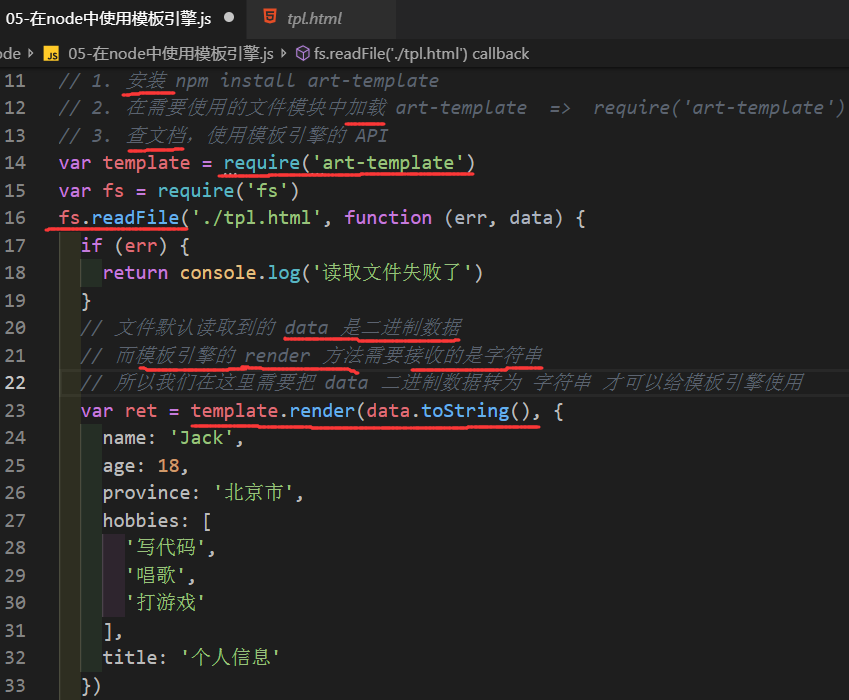Click the '唱歌' array item
The width and height of the screenshot is (849, 700).
[156, 575]
